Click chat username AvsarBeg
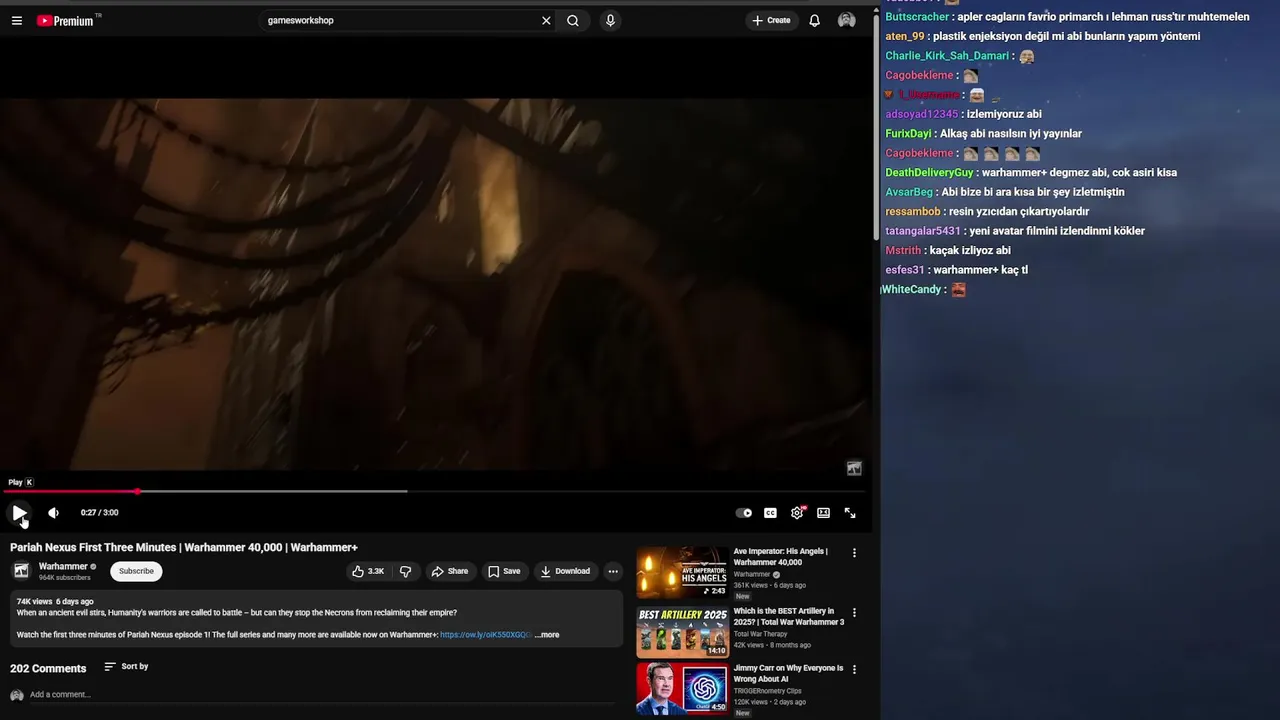 pos(909,192)
